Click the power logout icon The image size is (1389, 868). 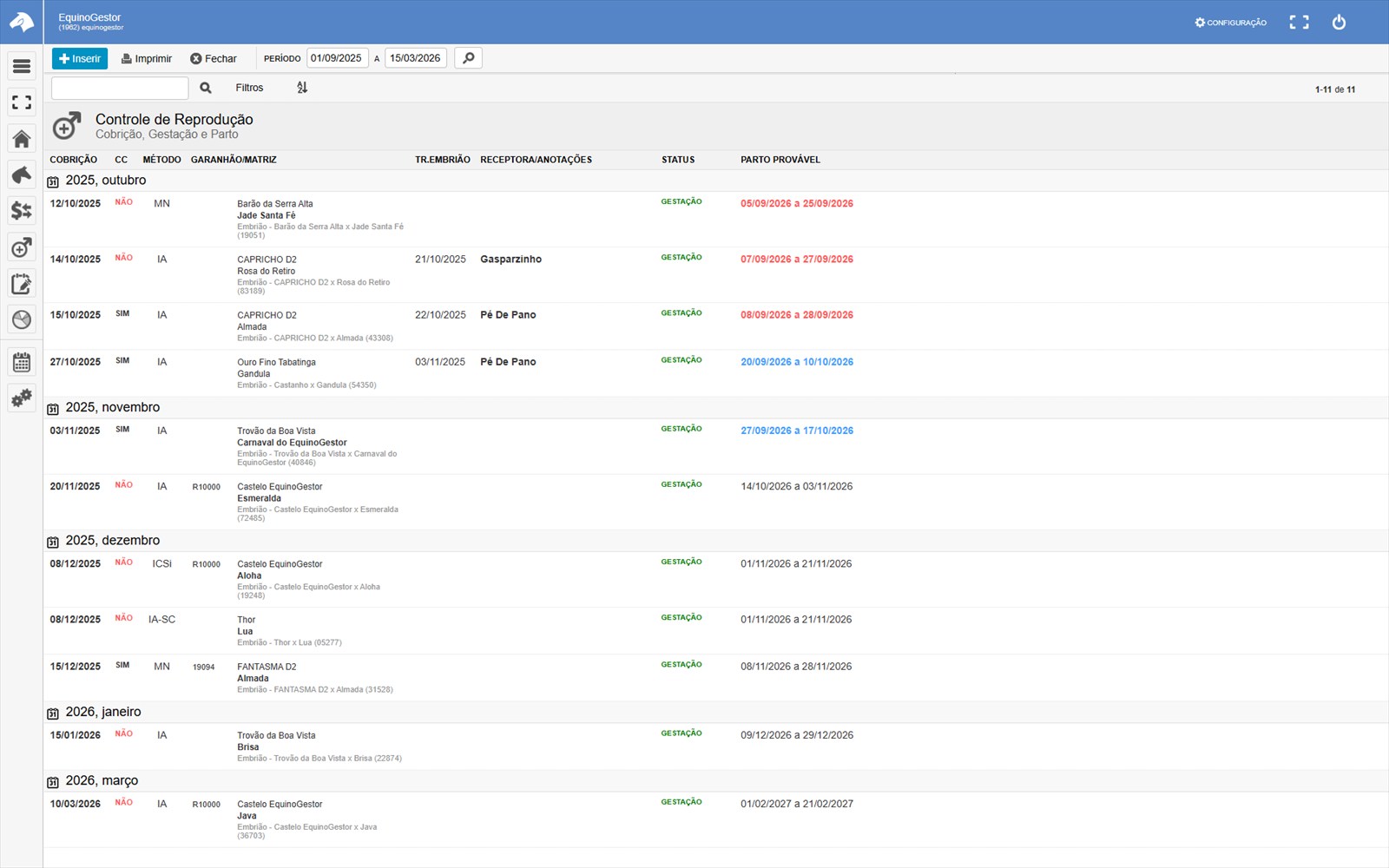1339,23
